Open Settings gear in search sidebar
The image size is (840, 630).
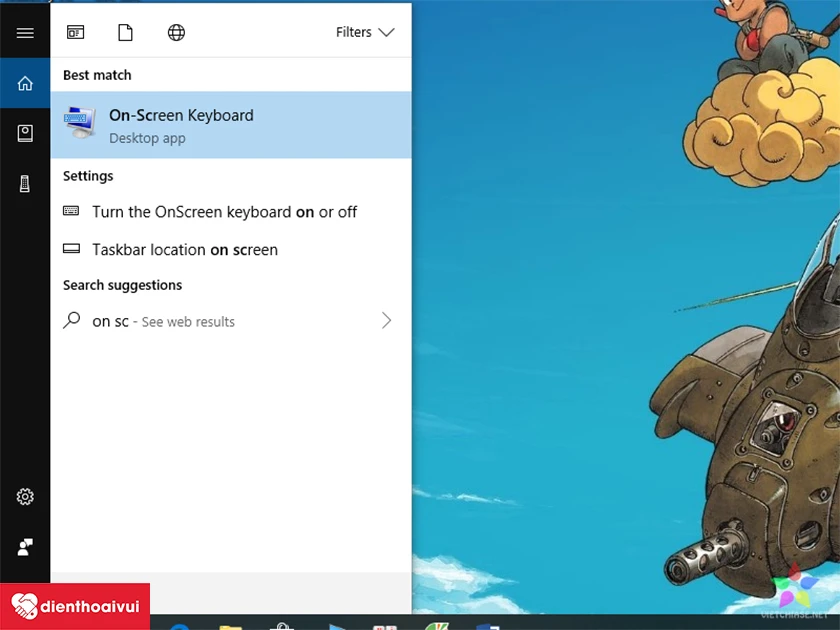(25, 497)
